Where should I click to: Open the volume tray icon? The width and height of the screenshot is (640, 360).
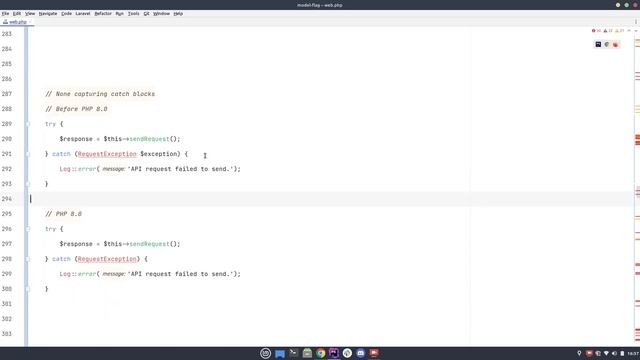pos(614,353)
